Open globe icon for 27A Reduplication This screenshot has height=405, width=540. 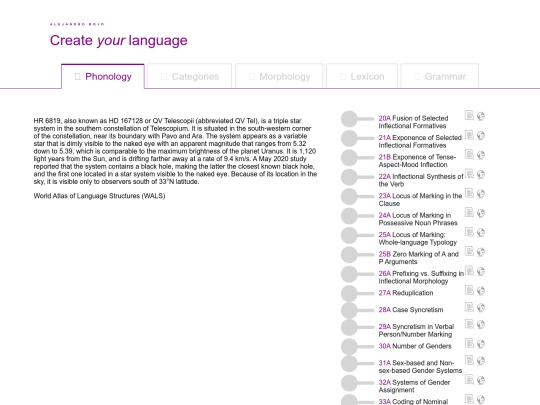pos(481,291)
